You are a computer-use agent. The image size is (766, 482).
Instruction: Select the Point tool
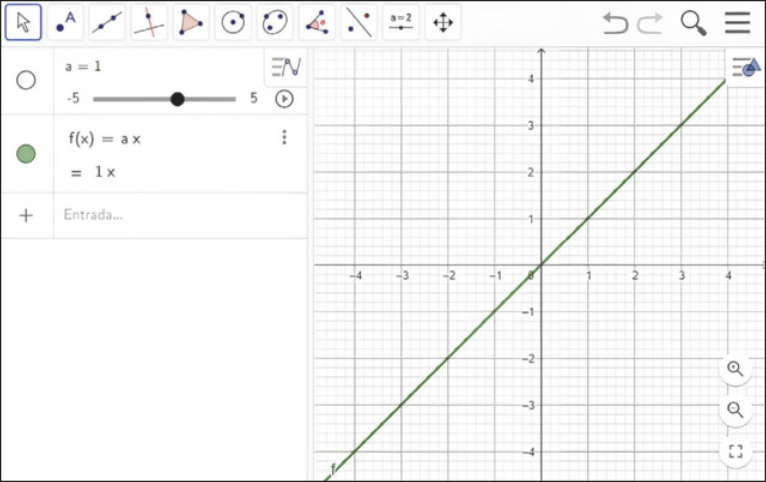tap(65, 22)
